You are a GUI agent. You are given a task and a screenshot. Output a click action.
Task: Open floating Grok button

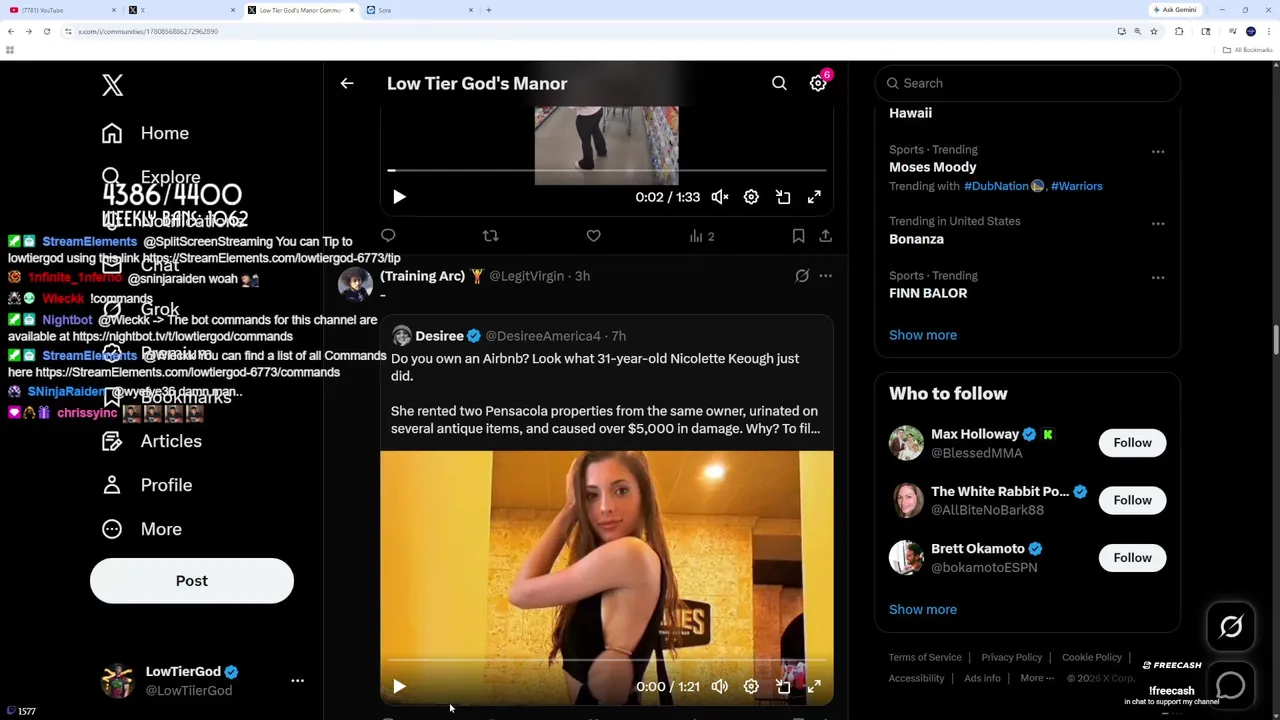(1231, 627)
